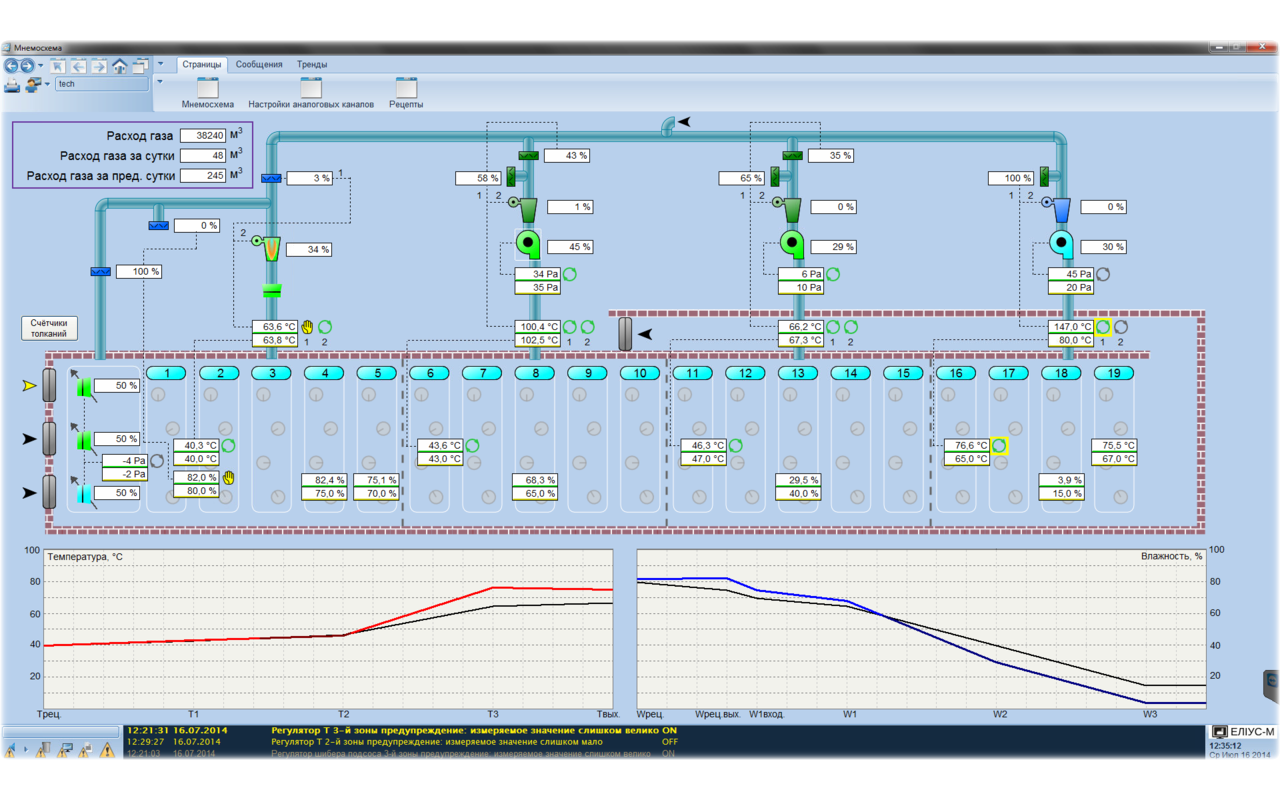The height and width of the screenshot is (800, 1280).
Task: Expand the user icon dropdown arrow
Action: point(47,85)
